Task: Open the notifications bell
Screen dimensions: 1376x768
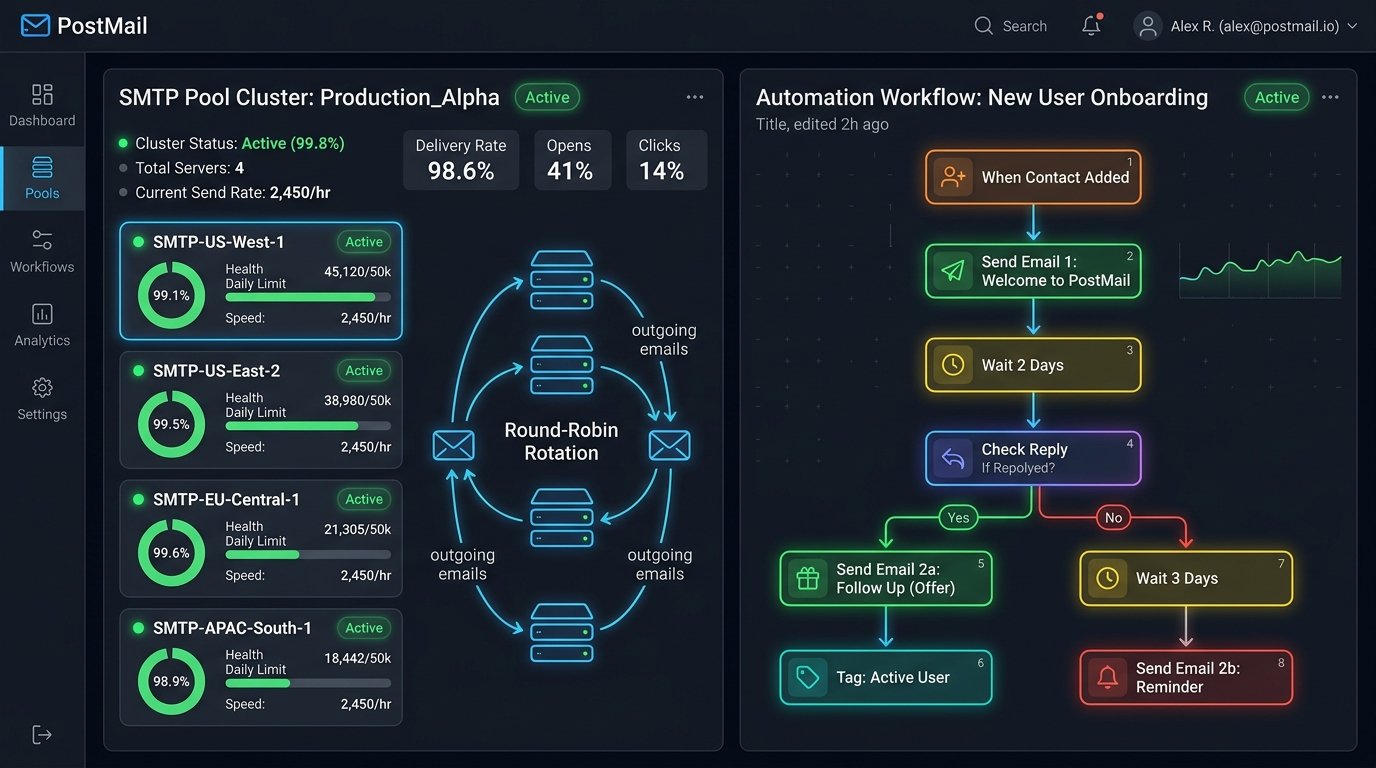Action: pos(1091,26)
